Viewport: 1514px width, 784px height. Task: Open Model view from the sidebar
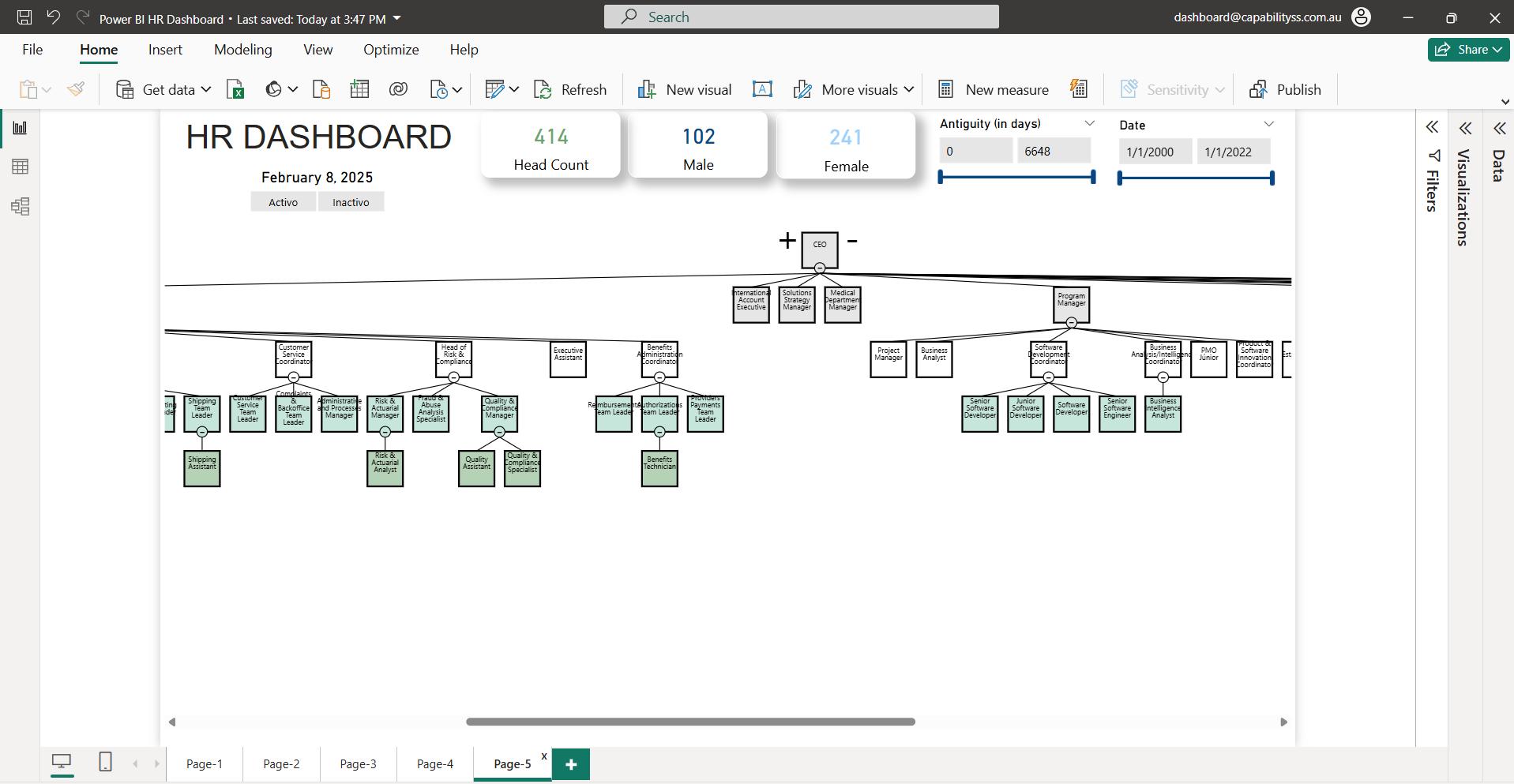tap(21, 206)
